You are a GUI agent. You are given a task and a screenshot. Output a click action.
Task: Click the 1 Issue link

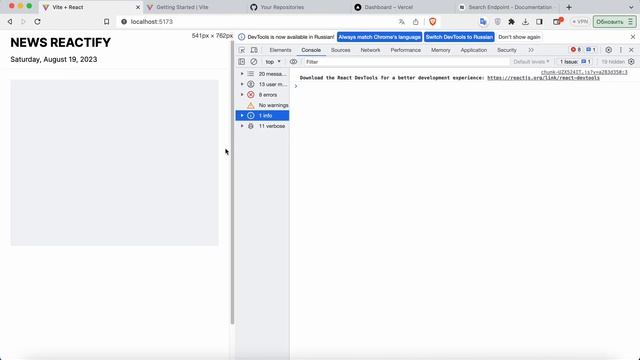tap(575, 62)
